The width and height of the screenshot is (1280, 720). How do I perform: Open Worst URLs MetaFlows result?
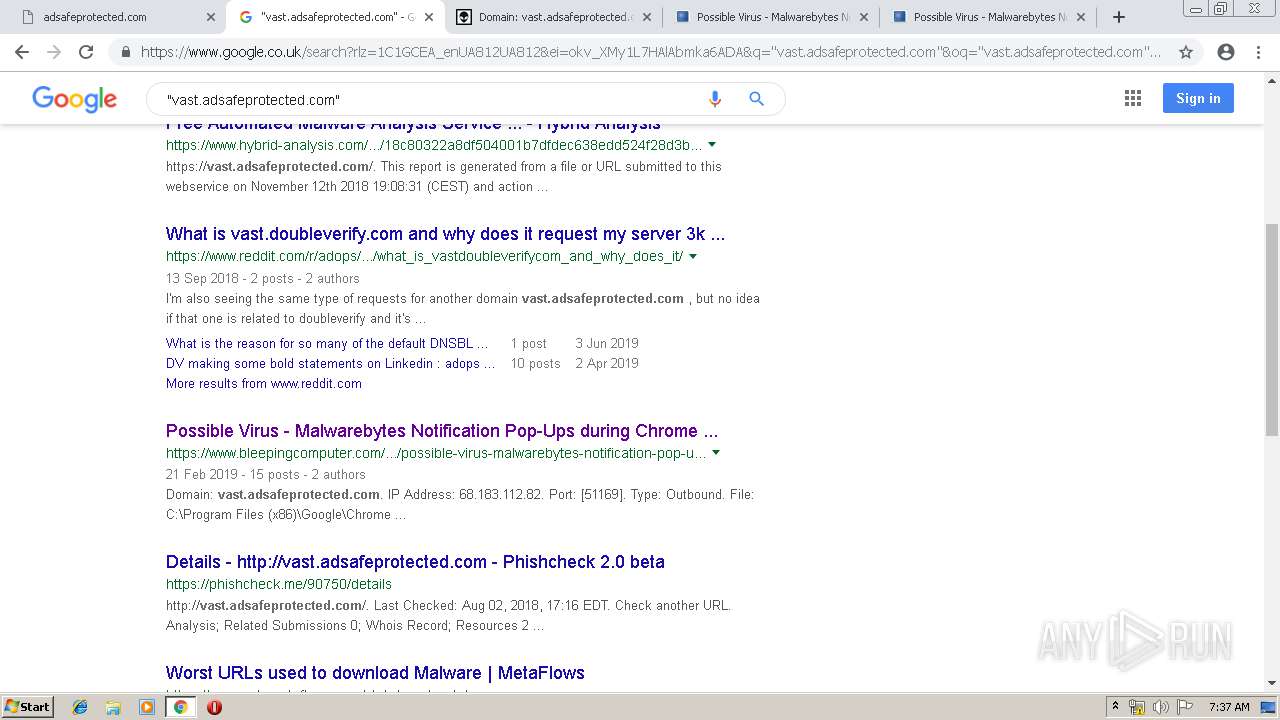coord(375,673)
